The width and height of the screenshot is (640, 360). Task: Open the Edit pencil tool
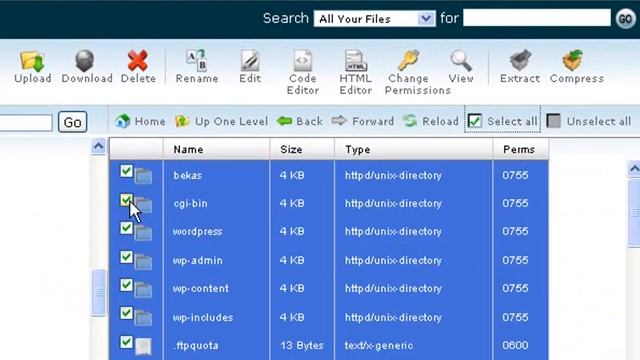coord(250,61)
